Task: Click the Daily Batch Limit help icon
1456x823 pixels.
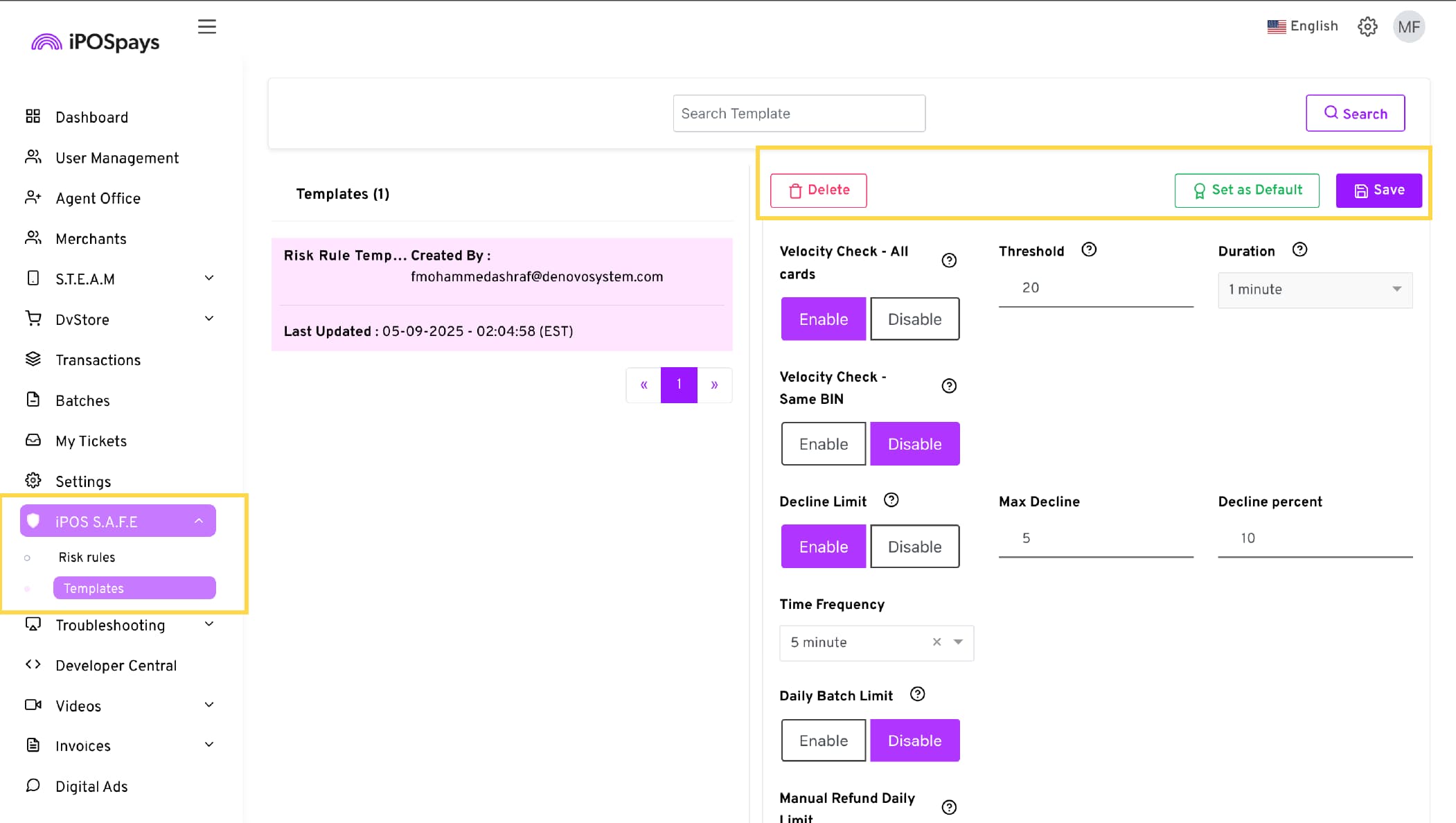Action: coord(917,694)
